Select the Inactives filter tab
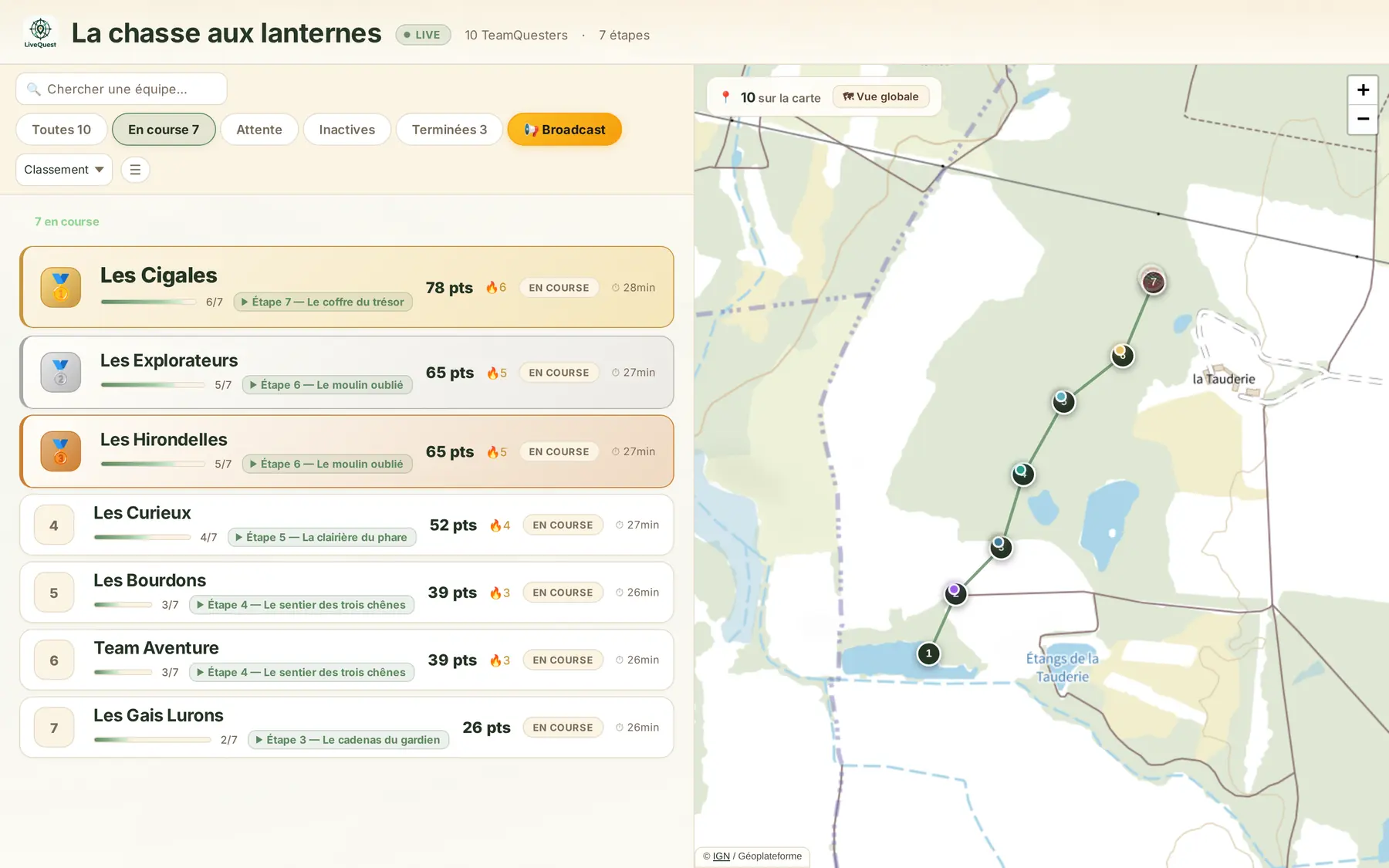The width and height of the screenshot is (1389, 868). [347, 130]
